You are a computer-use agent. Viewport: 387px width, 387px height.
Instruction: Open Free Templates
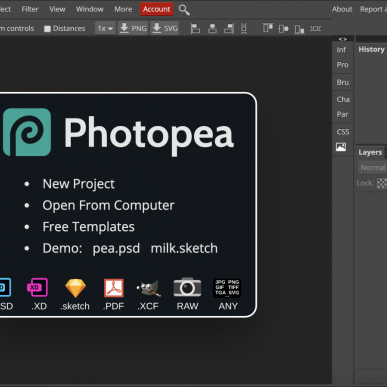[x=88, y=227]
